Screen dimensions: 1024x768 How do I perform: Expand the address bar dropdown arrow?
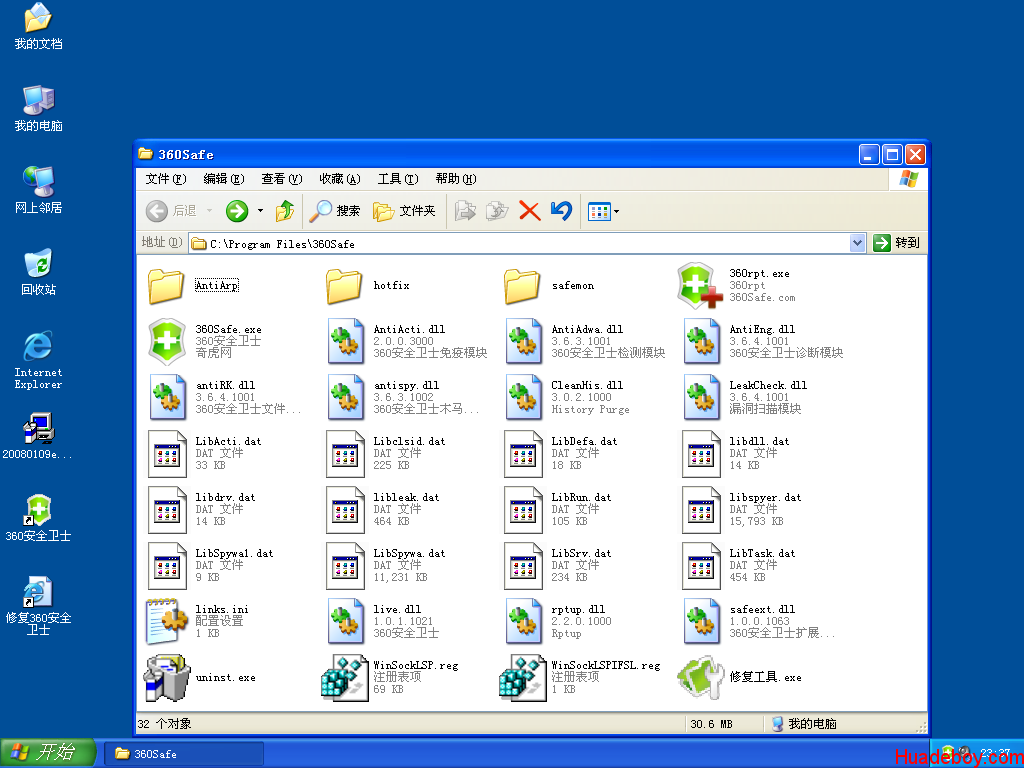point(857,243)
